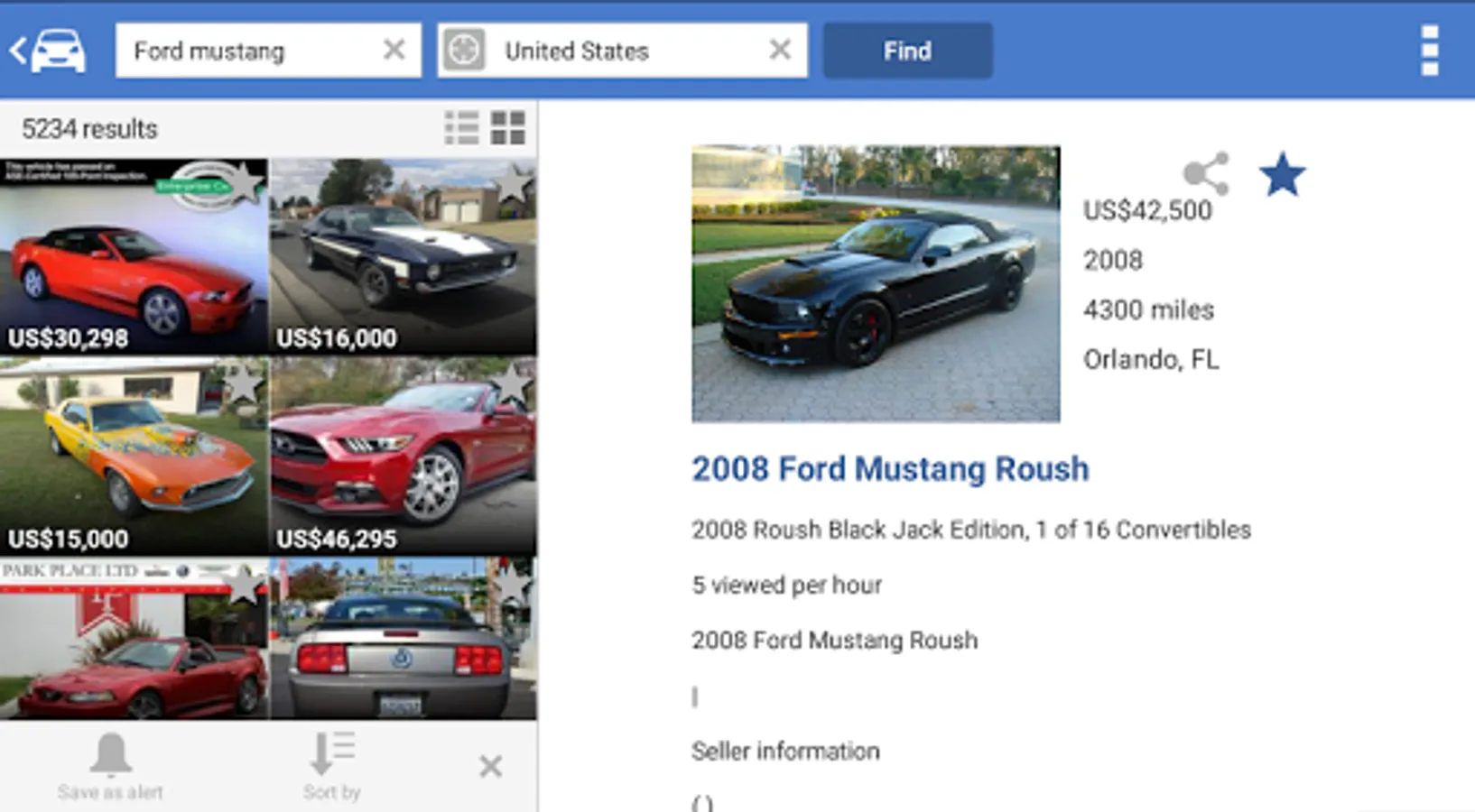Close the bottom search toolbar
The image size is (1475, 812).
(490, 767)
